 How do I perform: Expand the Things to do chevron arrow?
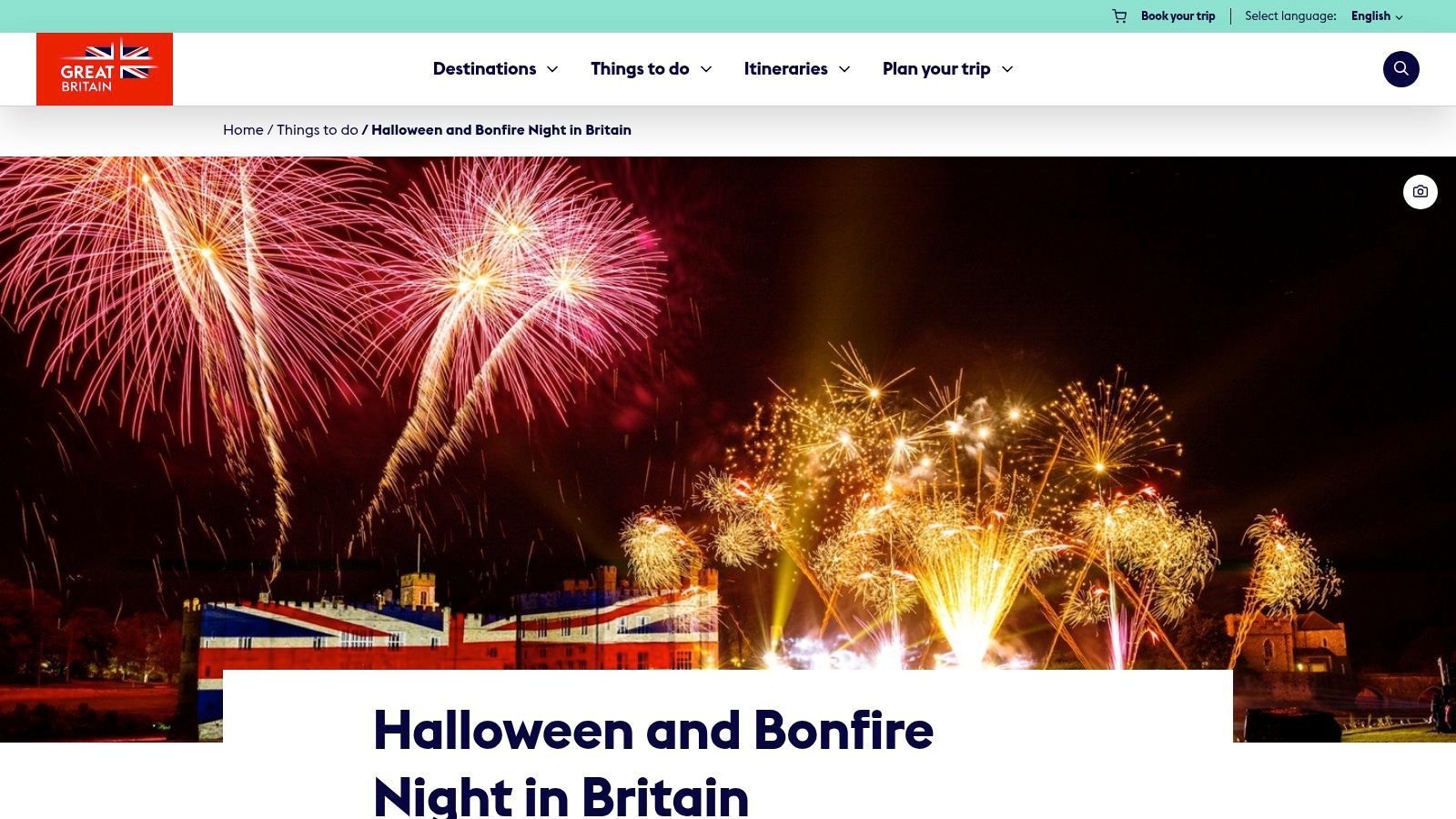tap(706, 69)
